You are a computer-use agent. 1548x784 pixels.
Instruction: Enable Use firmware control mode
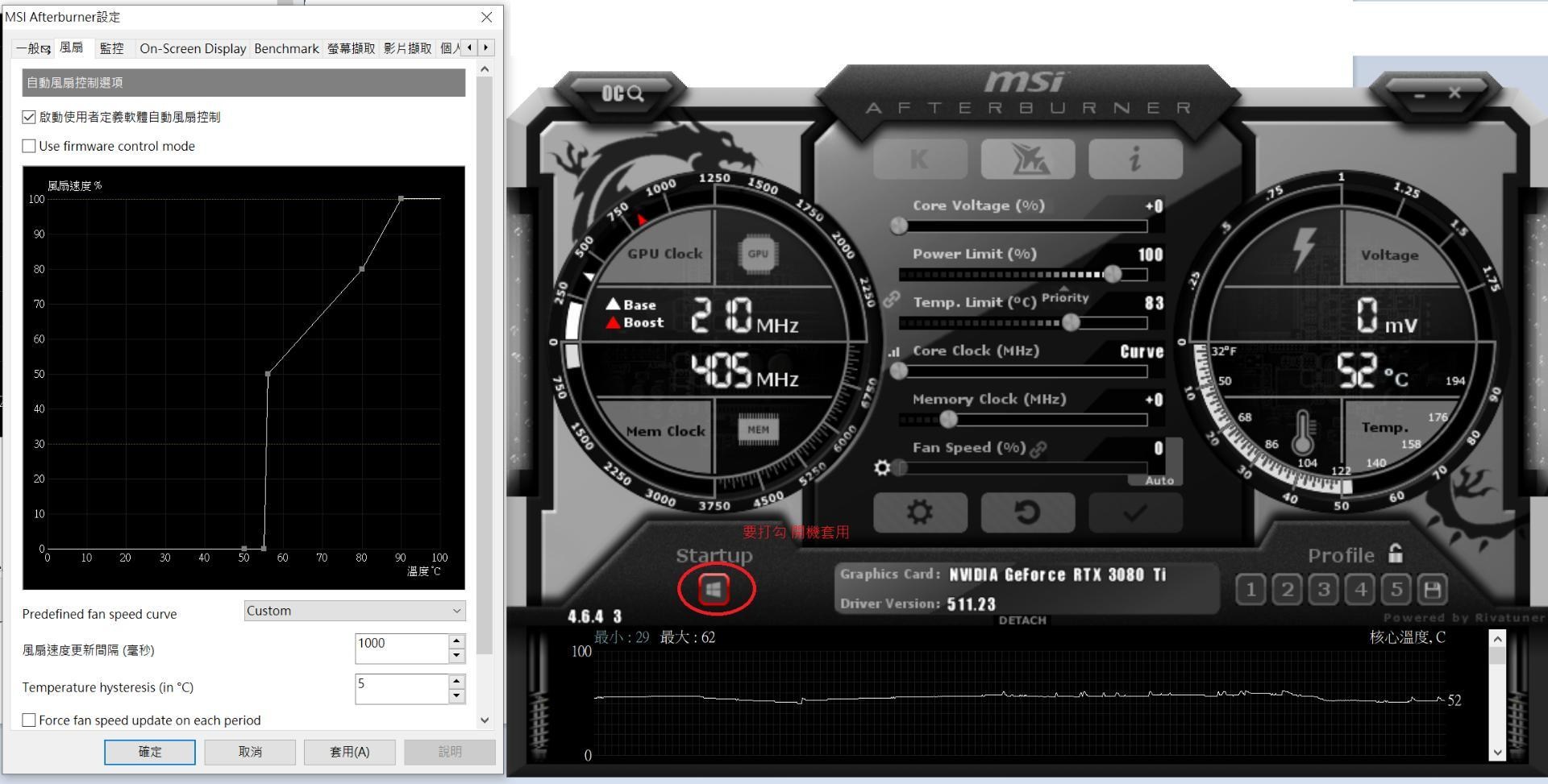coord(29,146)
